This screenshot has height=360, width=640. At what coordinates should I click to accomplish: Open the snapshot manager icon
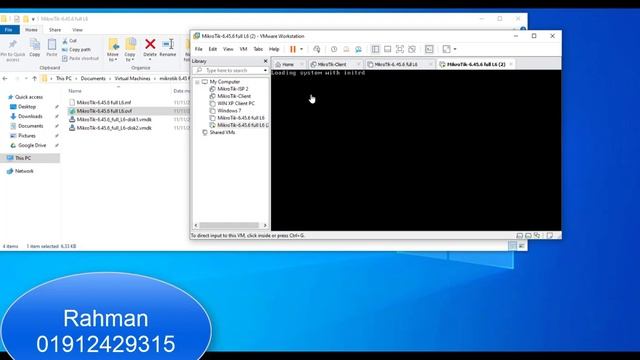[x=358, y=49]
